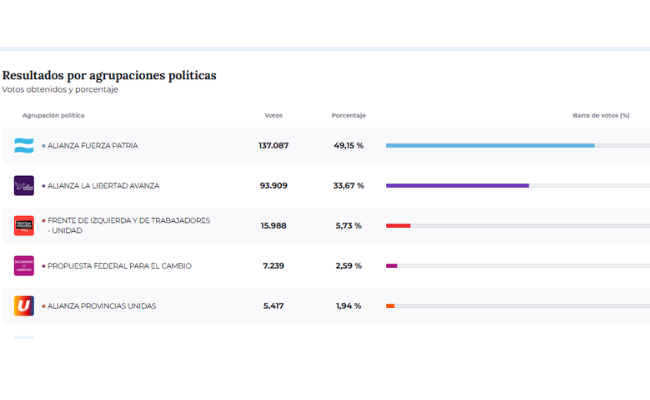Click the Agrupación política column header
The width and height of the screenshot is (650, 400).
point(53,115)
